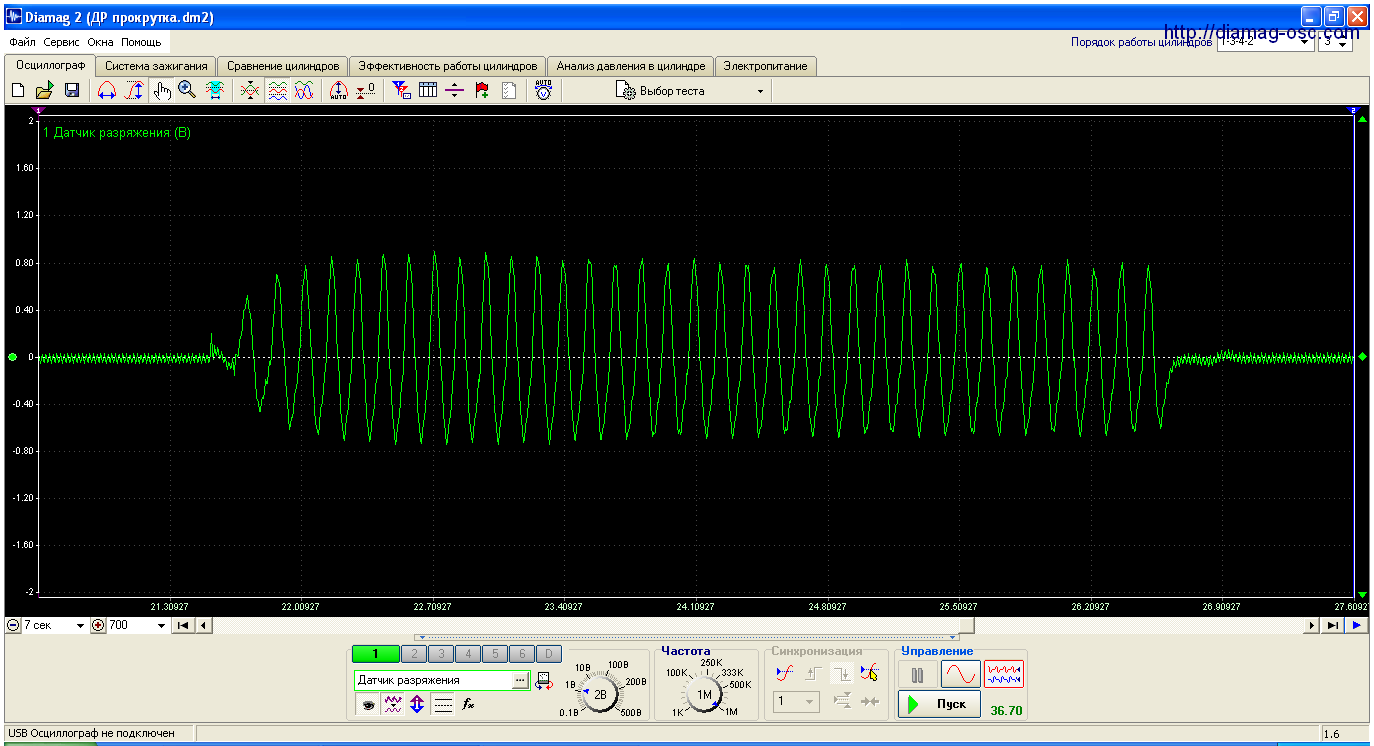The height and width of the screenshot is (746, 1374).
Task: Click the channel signal inversion icon
Action: click(543, 681)
